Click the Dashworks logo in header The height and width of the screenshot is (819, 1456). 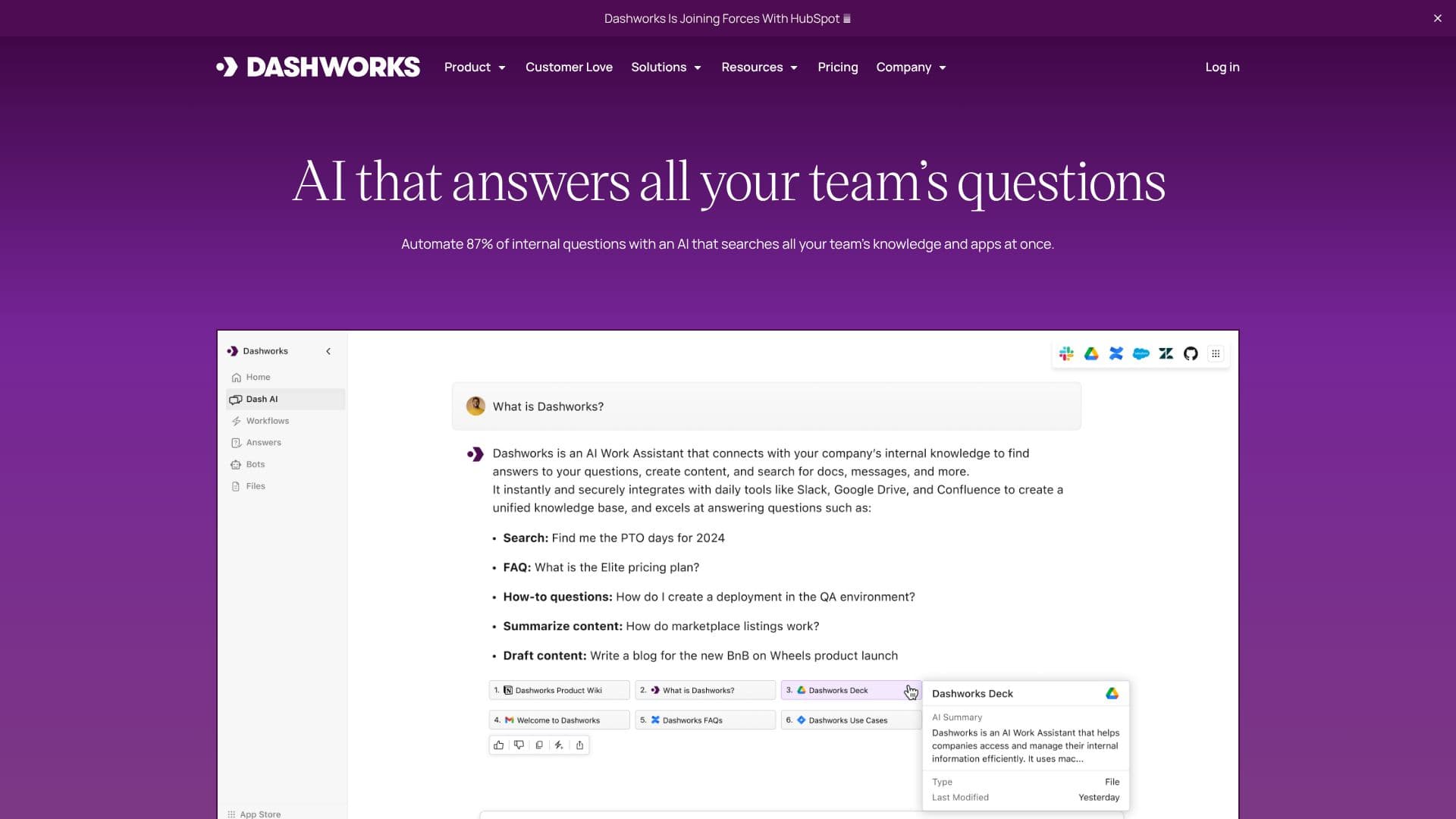point(318,67)
